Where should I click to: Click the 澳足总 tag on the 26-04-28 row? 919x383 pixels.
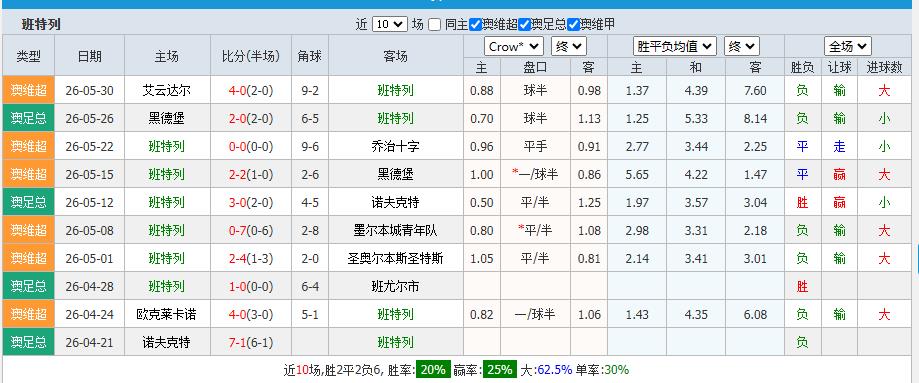29,287
